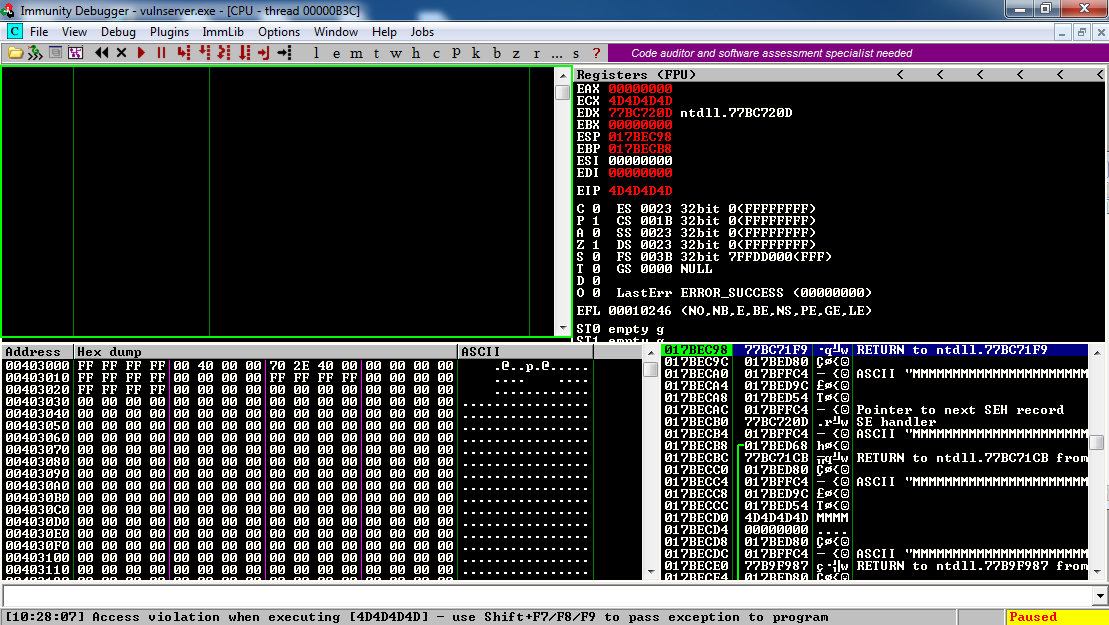Click the Open file folder icon

point(16,53)
